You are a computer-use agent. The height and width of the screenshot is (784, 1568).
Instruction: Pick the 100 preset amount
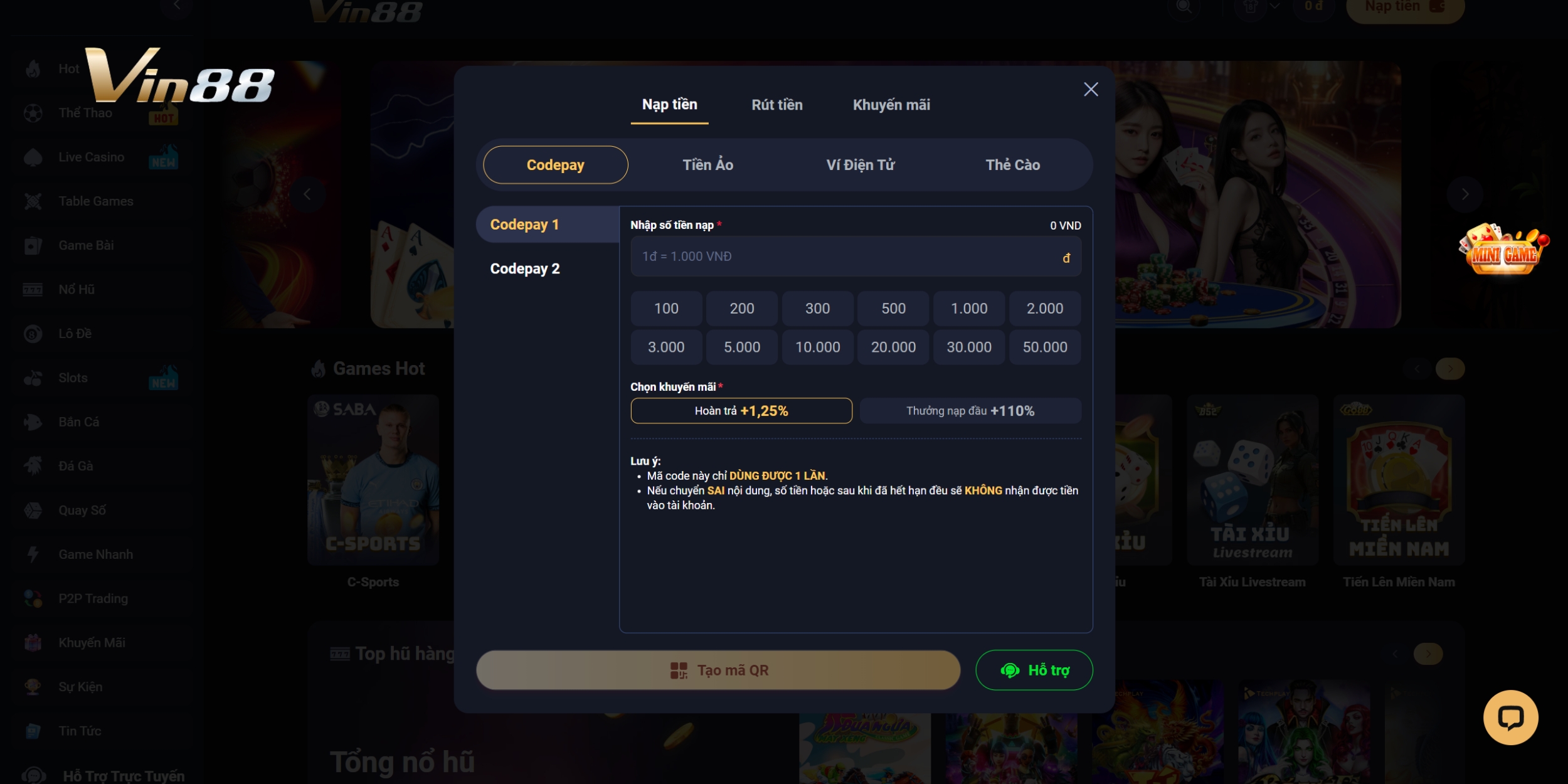click(666, 309)
